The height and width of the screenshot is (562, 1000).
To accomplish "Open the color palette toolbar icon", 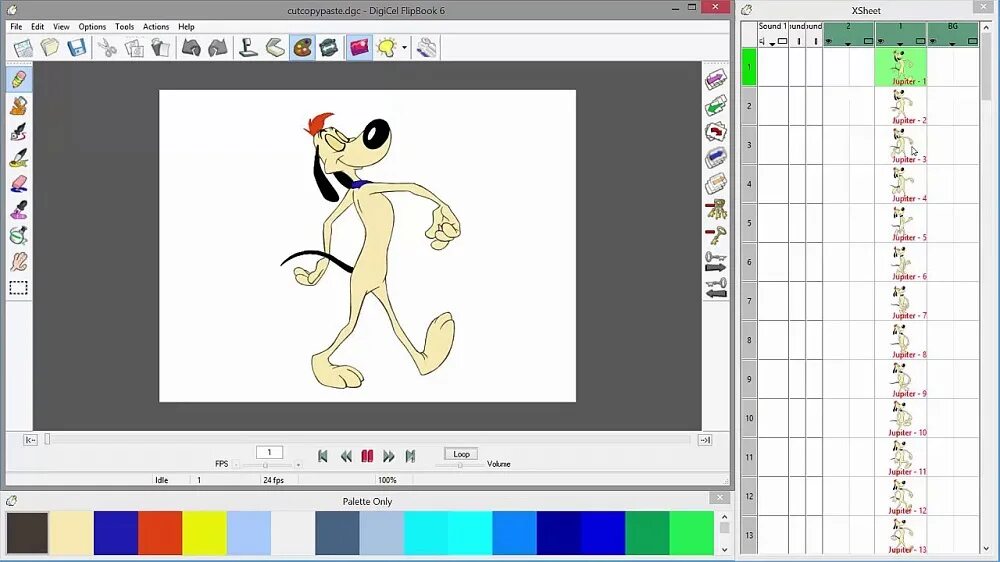I will click(302, 48).
